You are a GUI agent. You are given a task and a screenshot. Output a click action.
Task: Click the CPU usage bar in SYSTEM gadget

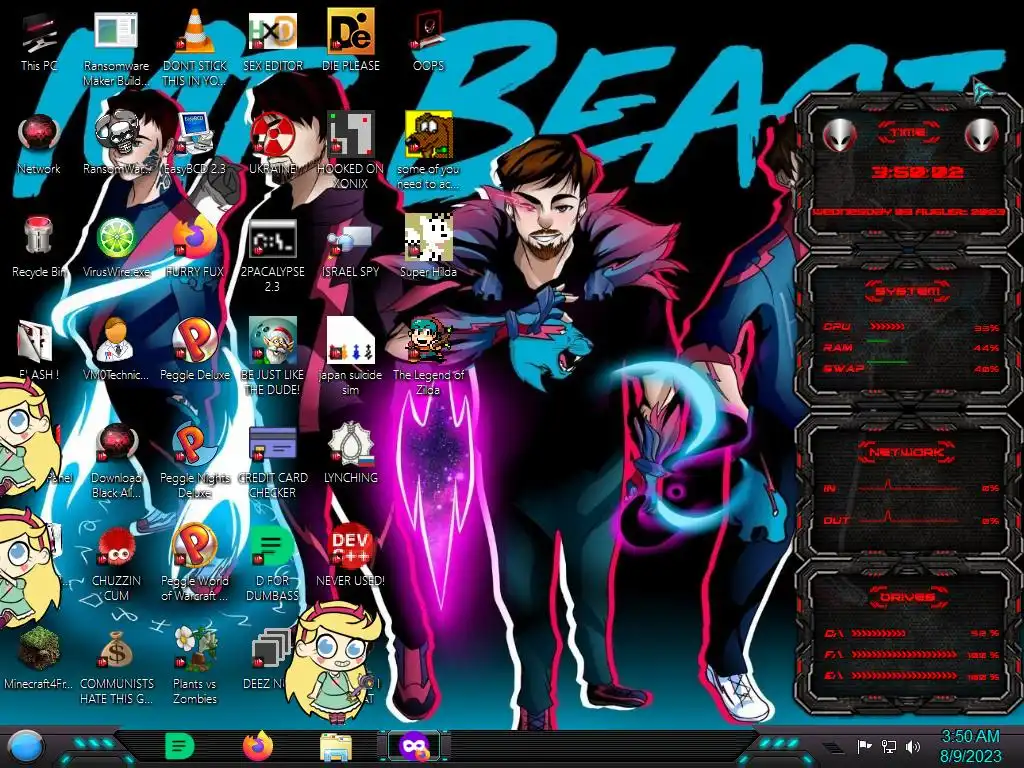[886, 327]
